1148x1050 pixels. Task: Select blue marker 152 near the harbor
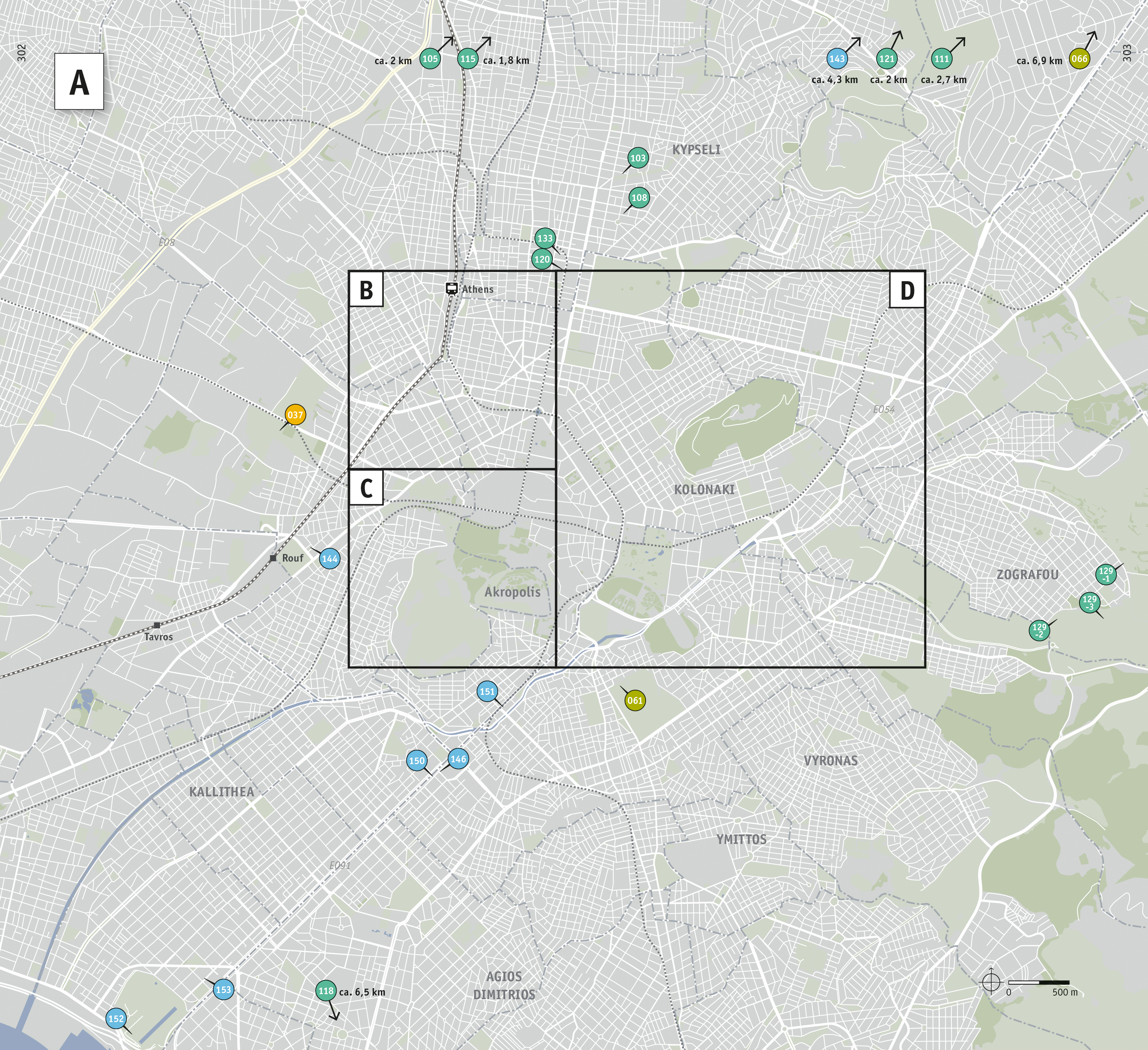(116, 1019)
